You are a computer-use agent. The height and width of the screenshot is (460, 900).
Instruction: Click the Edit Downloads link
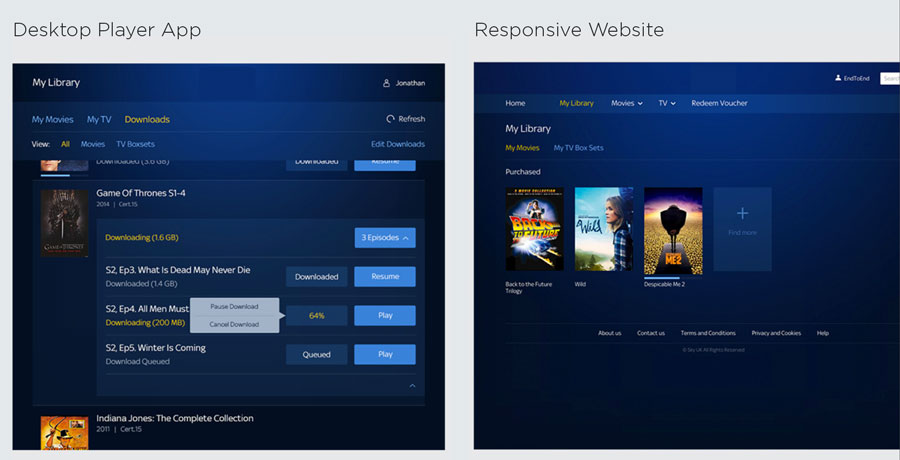(397, 144)
